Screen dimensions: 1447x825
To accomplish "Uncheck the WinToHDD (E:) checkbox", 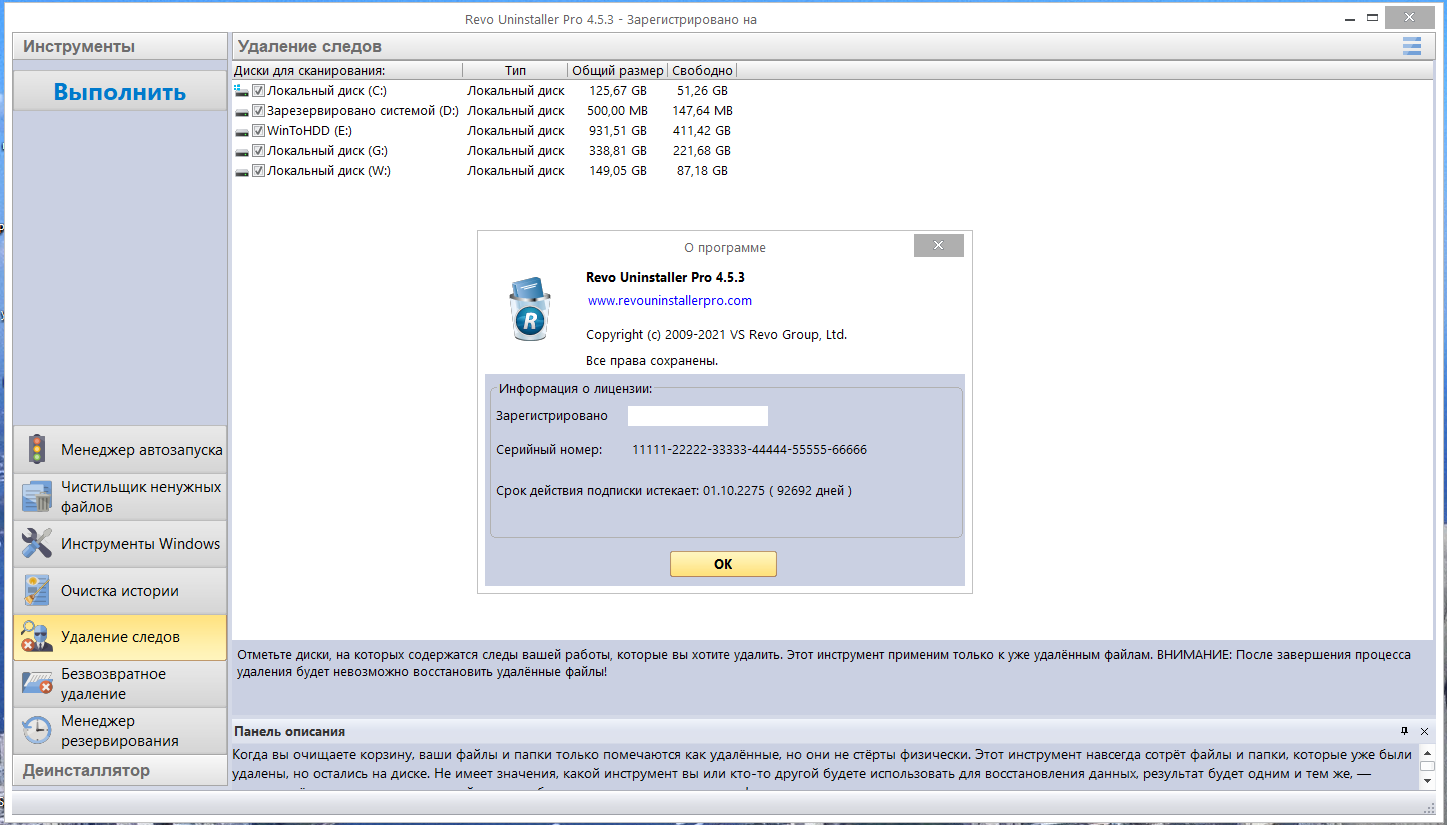I will tap(258, 131).
